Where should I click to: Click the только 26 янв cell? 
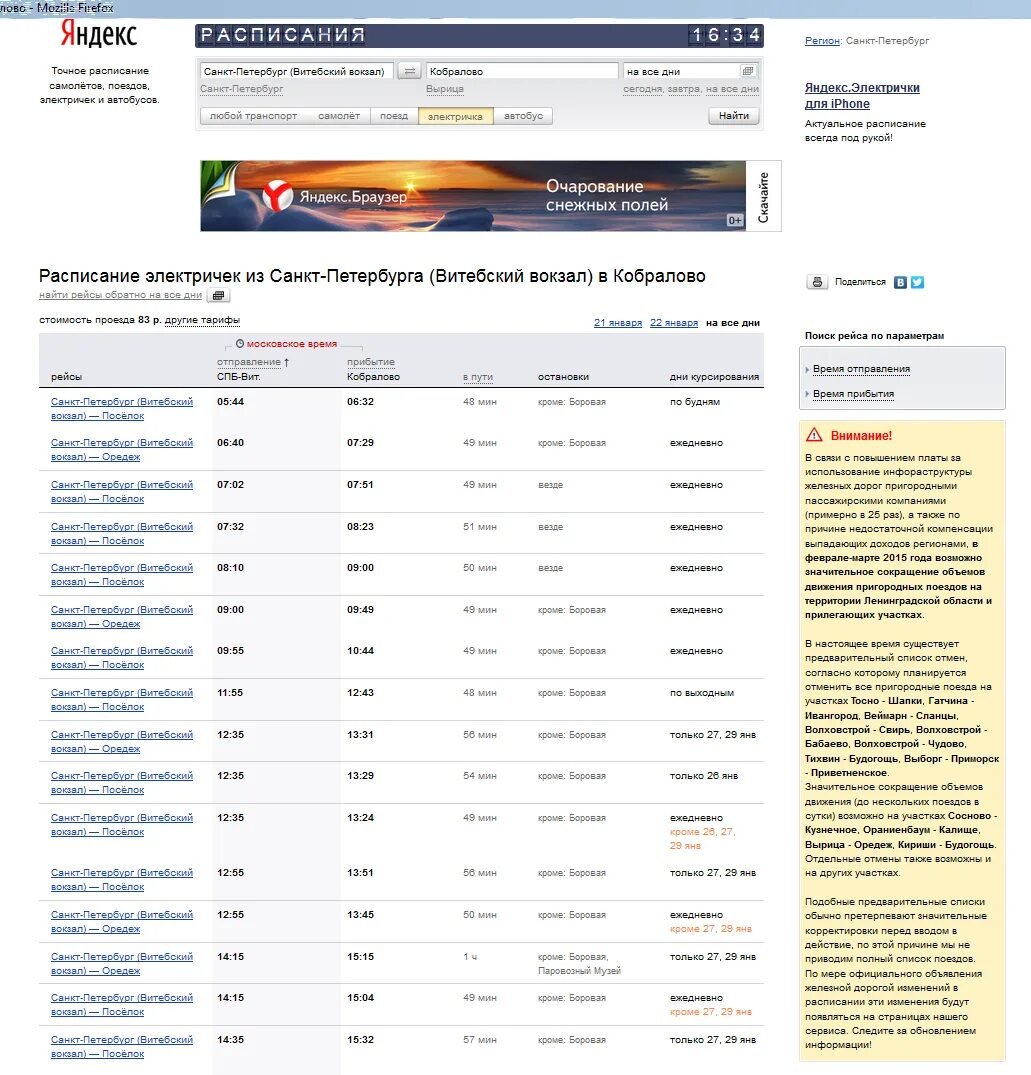(x=704, y=776)
